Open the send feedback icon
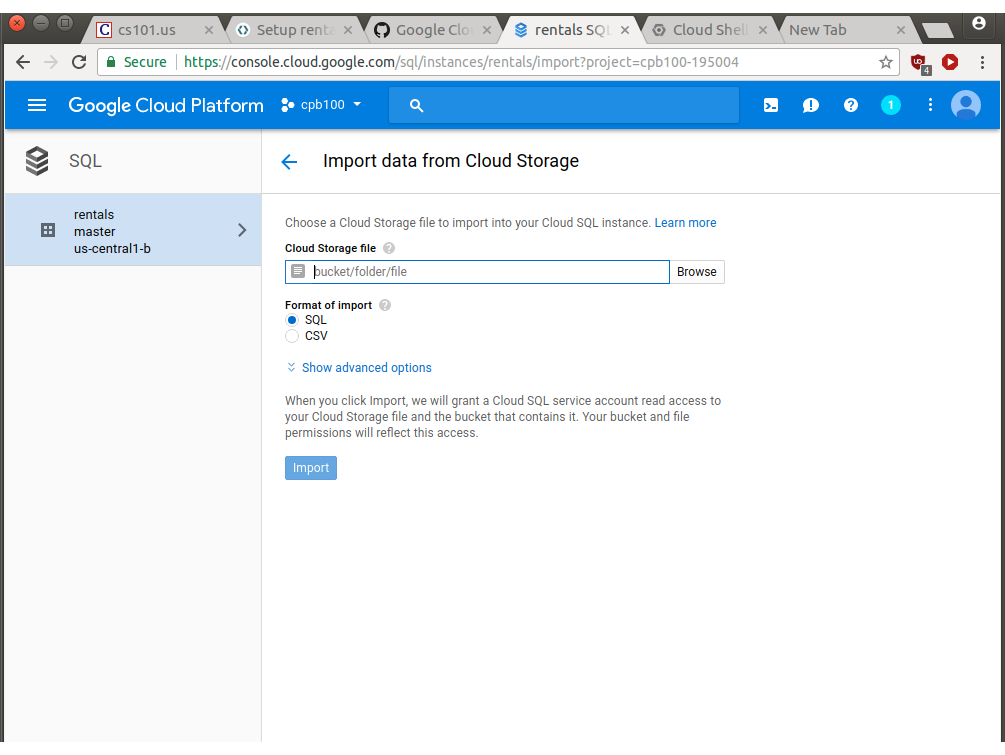Viewport: 1005px width, 755px height. pyautogui.click(x=810, y=105)
